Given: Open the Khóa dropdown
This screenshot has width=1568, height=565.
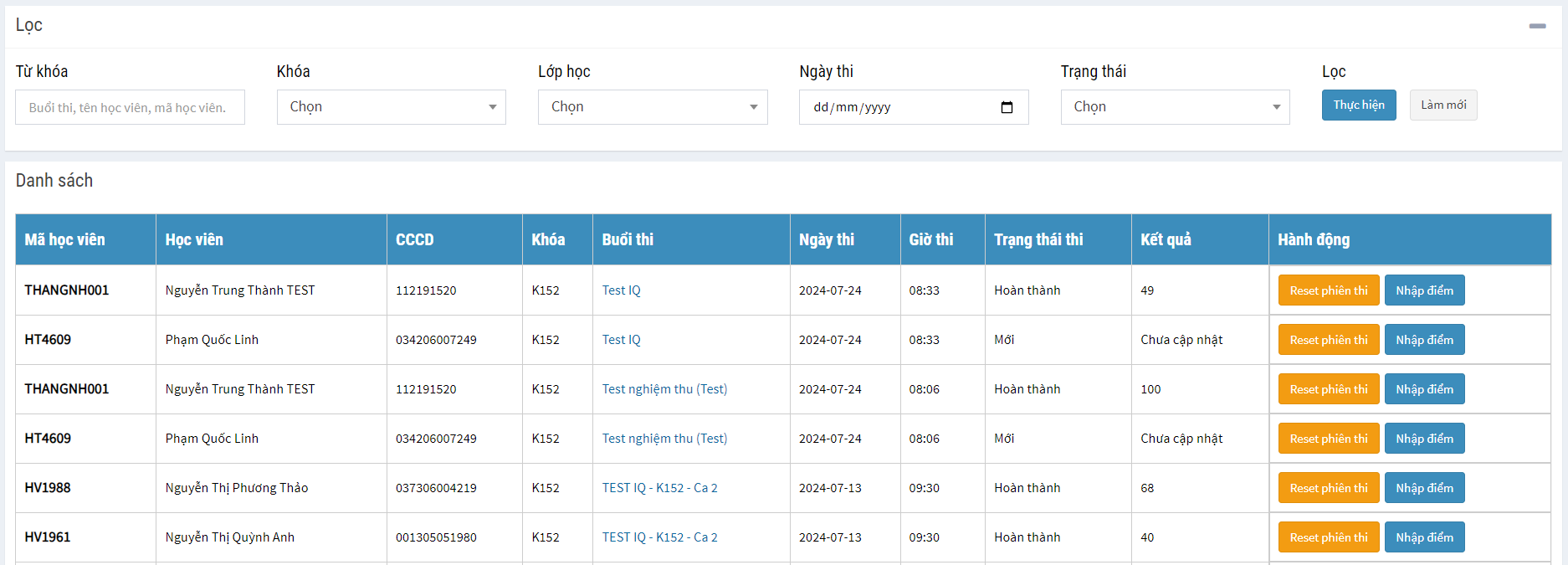Looking at the screenshot, I should coord(391,107).
